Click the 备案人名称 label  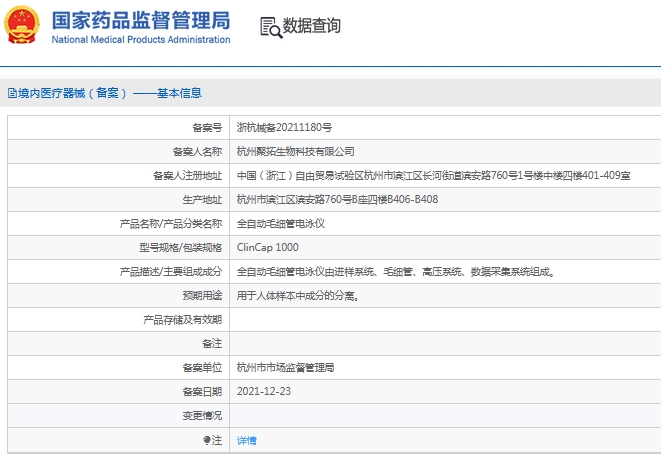(x=197, y=151)
